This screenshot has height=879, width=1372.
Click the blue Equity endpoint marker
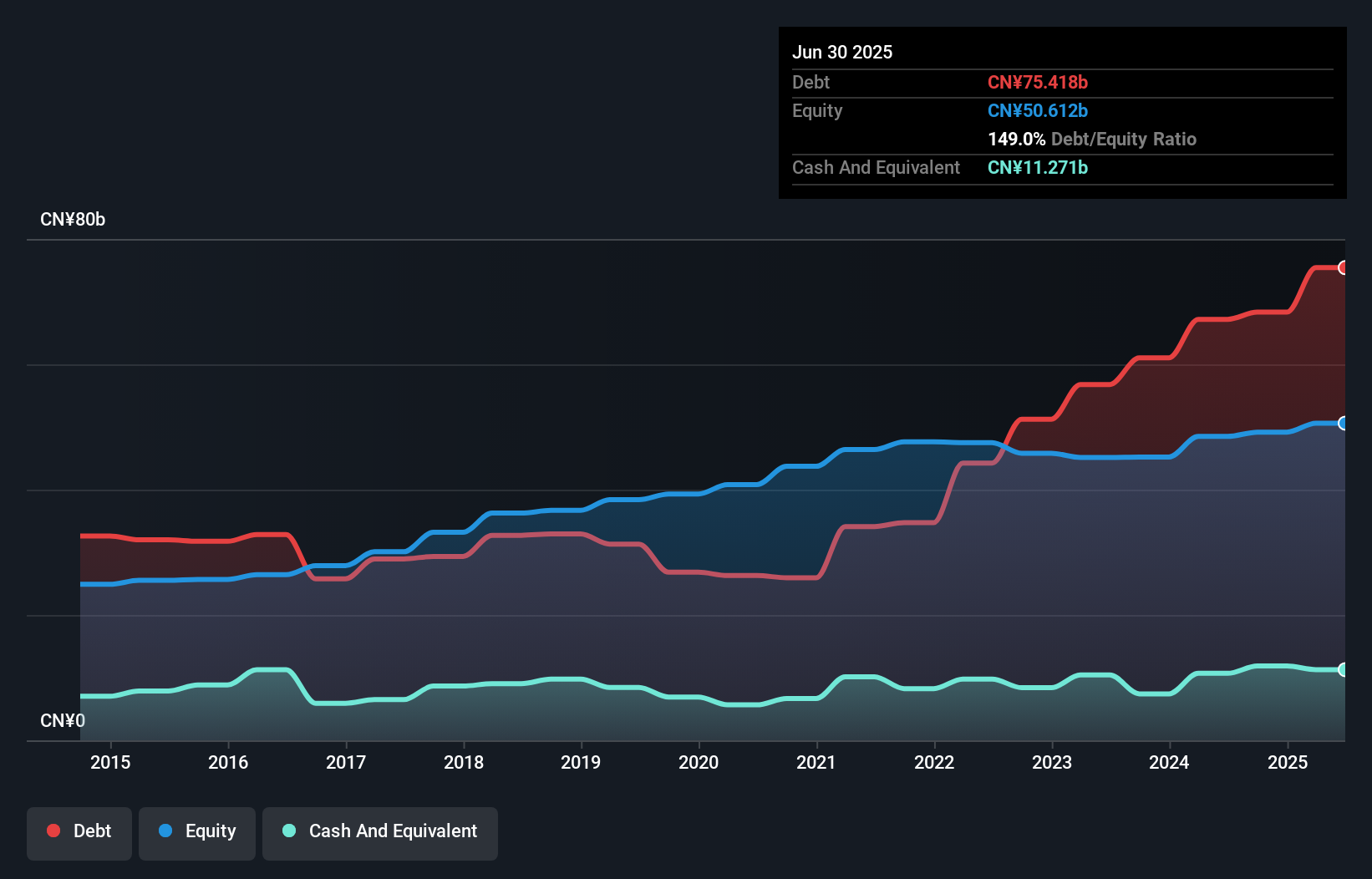(1344, 424)
